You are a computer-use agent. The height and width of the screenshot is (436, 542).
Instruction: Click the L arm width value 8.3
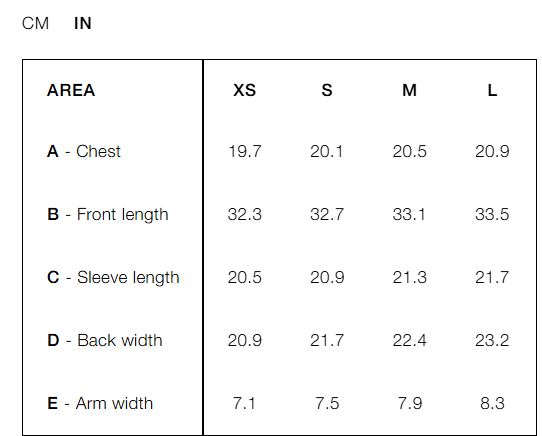pyautogui.click(x=492, y=403)
